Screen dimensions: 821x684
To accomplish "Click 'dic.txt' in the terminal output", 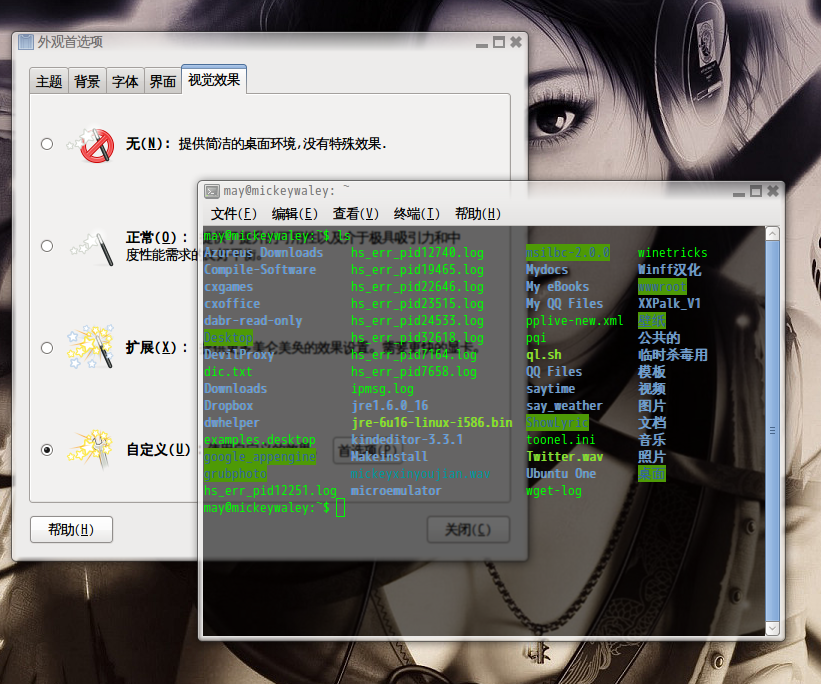I will tap(228, 372).
